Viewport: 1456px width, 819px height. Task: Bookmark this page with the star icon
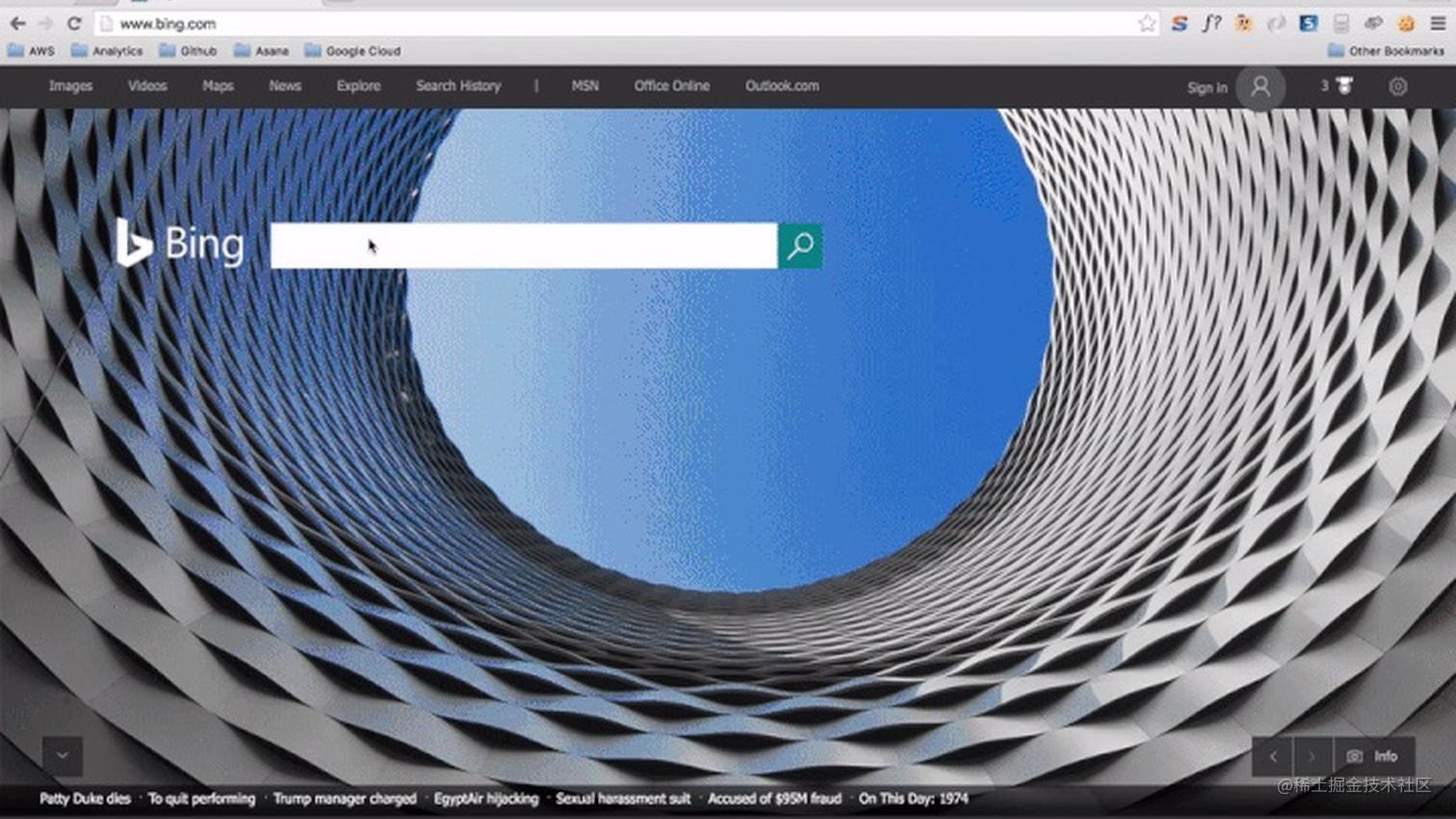[1147, 23]
